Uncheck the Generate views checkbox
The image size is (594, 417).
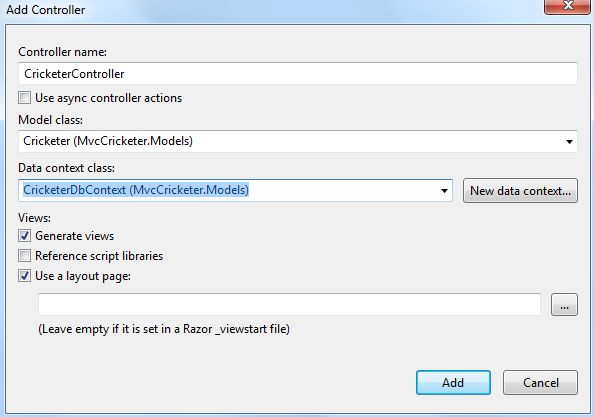point(25,236)
